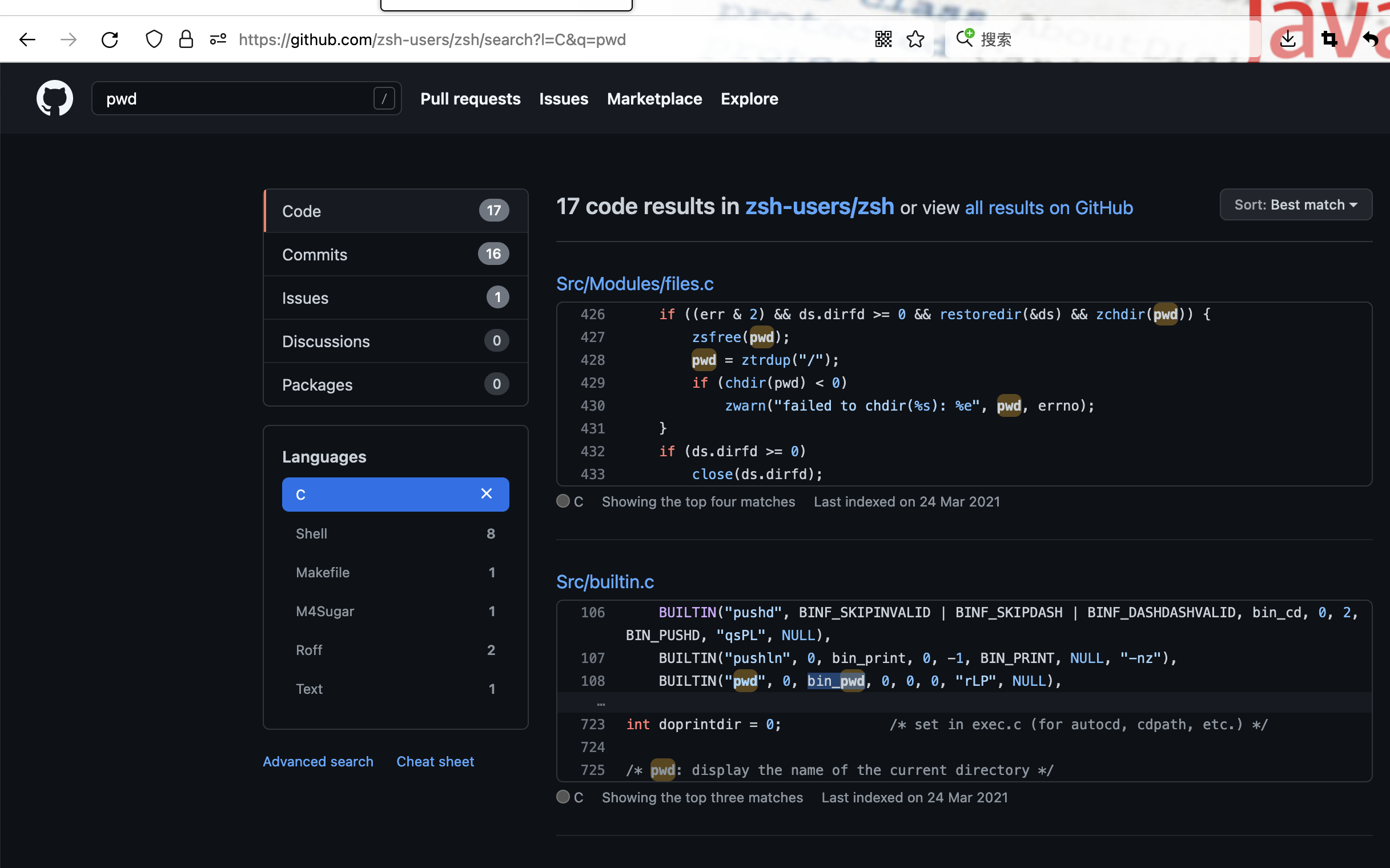Click the browser forward arrow
1390x868 pixels.
click(x=69, y=39)
